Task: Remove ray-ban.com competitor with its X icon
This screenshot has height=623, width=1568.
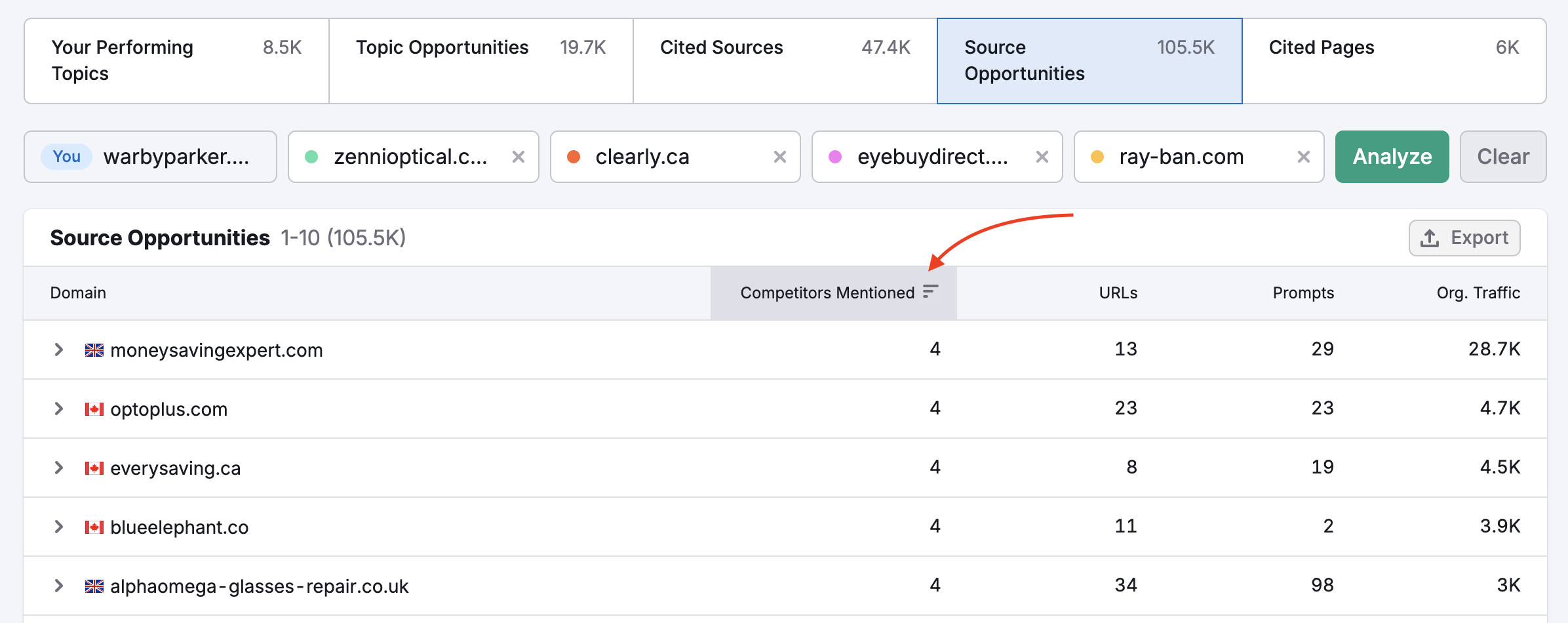Action: 1303,157
